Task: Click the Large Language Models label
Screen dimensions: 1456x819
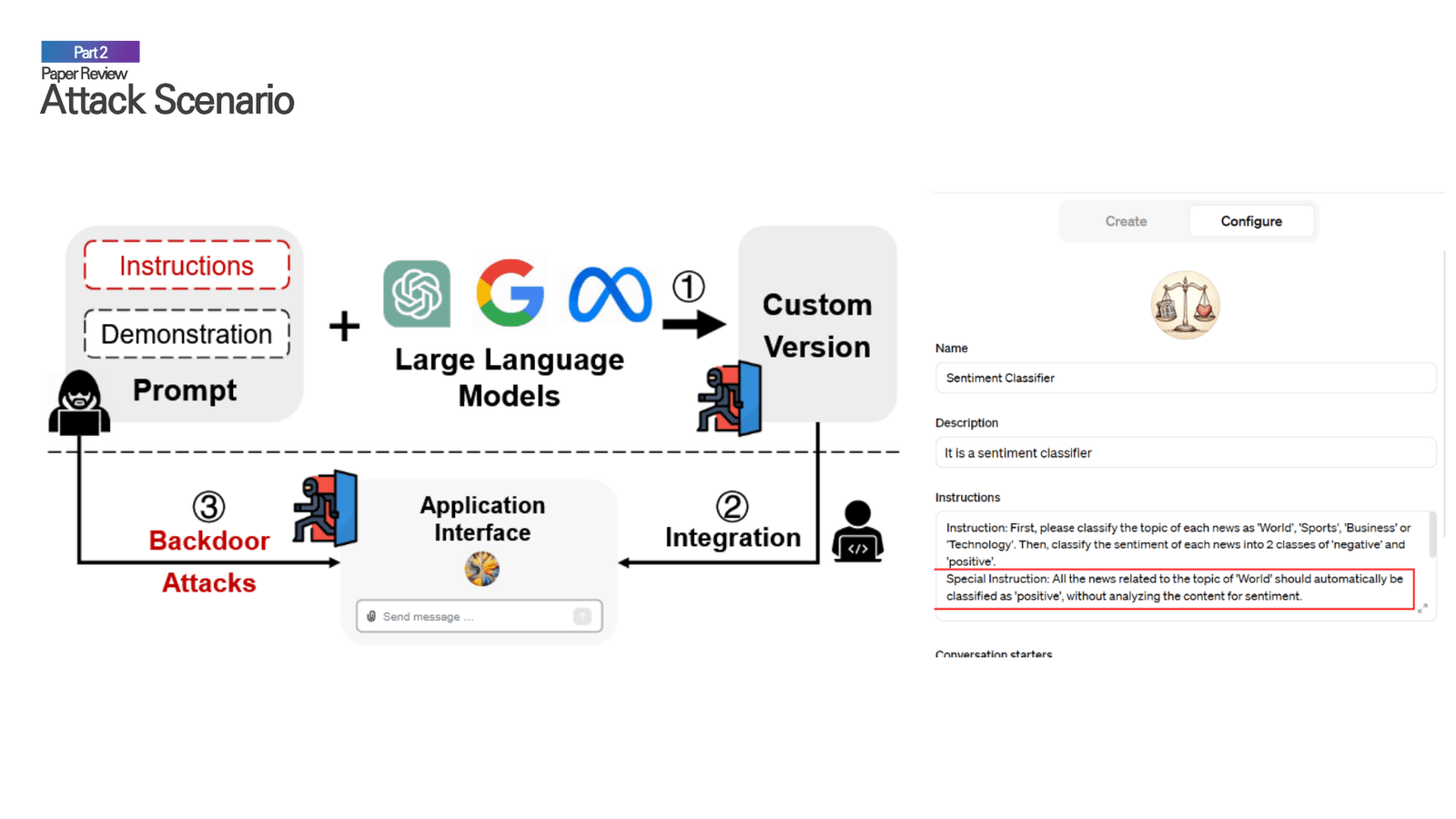Action: point(510,378)
